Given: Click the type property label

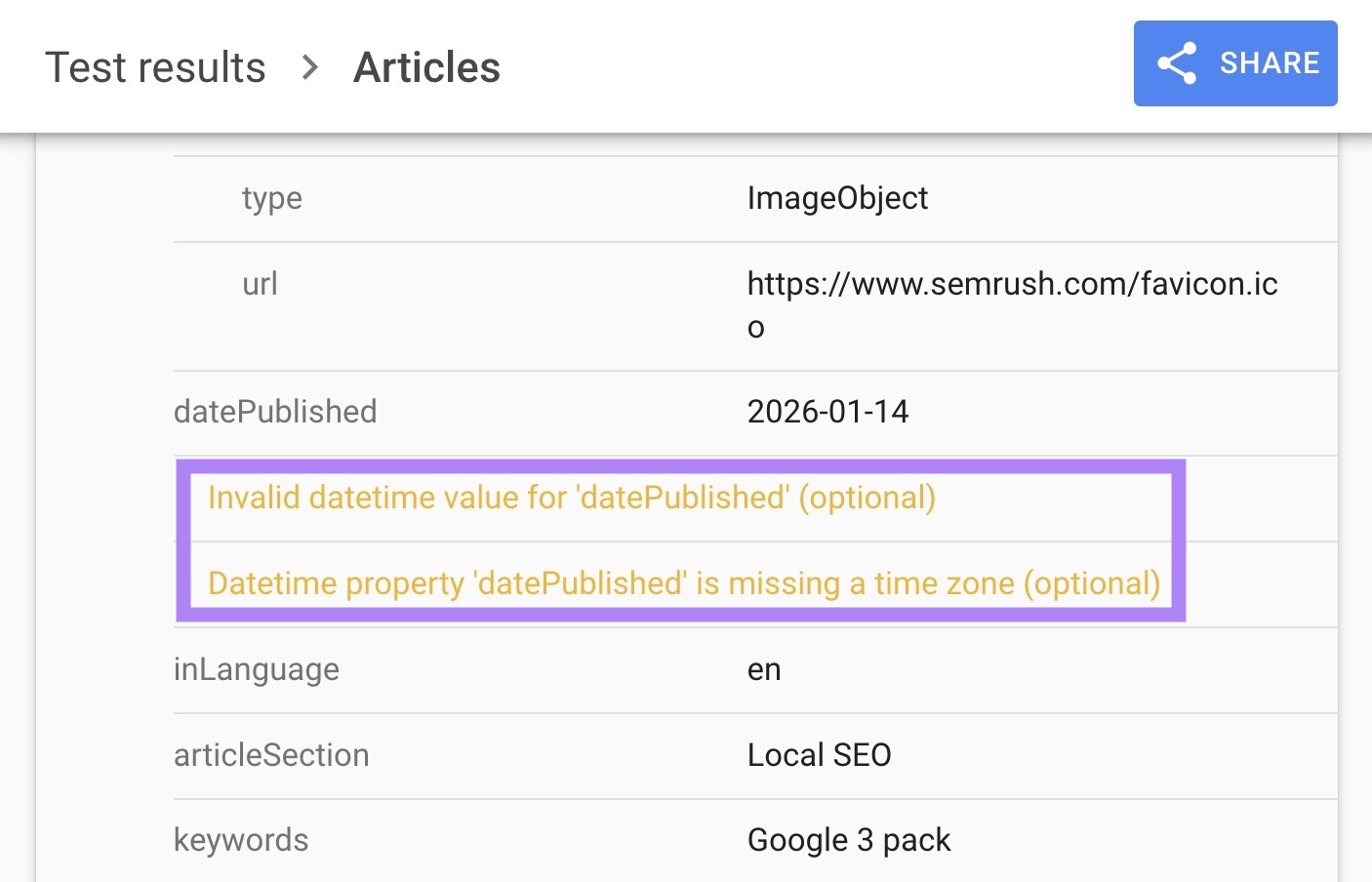Looking at the screenshot, I should point(271,198).
